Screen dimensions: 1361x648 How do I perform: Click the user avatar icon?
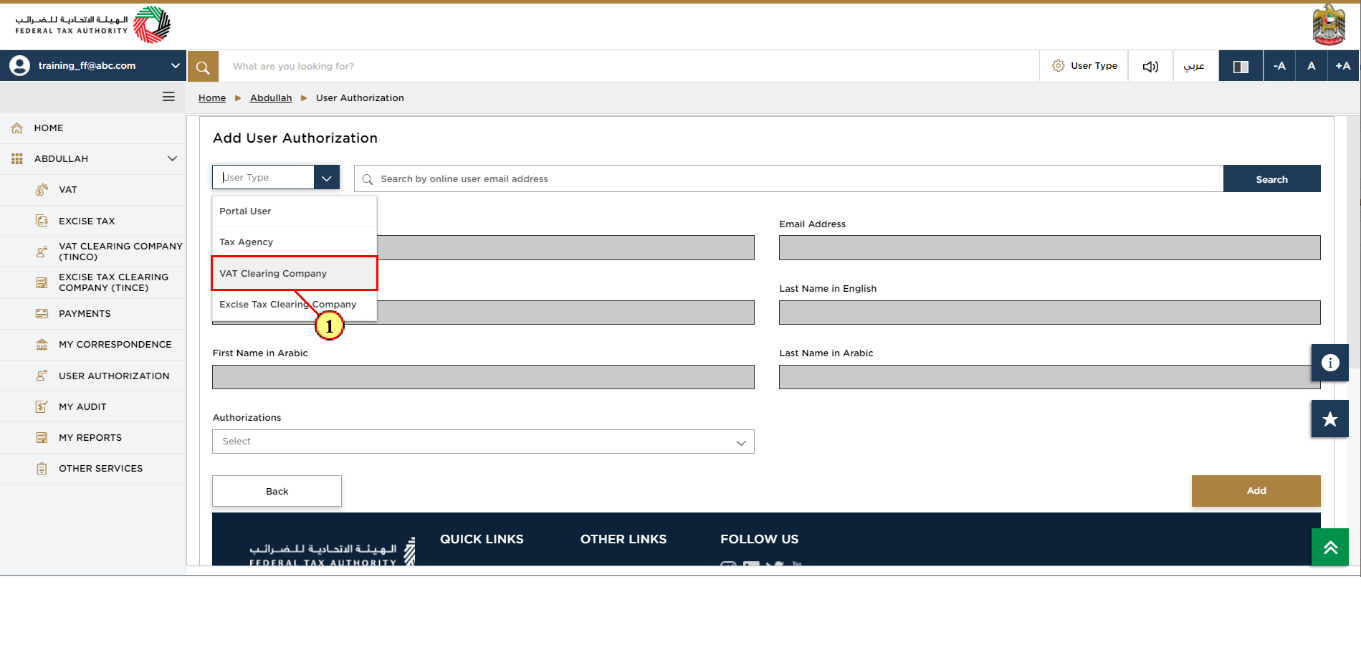pyautogui.click(x=19, y=66)
